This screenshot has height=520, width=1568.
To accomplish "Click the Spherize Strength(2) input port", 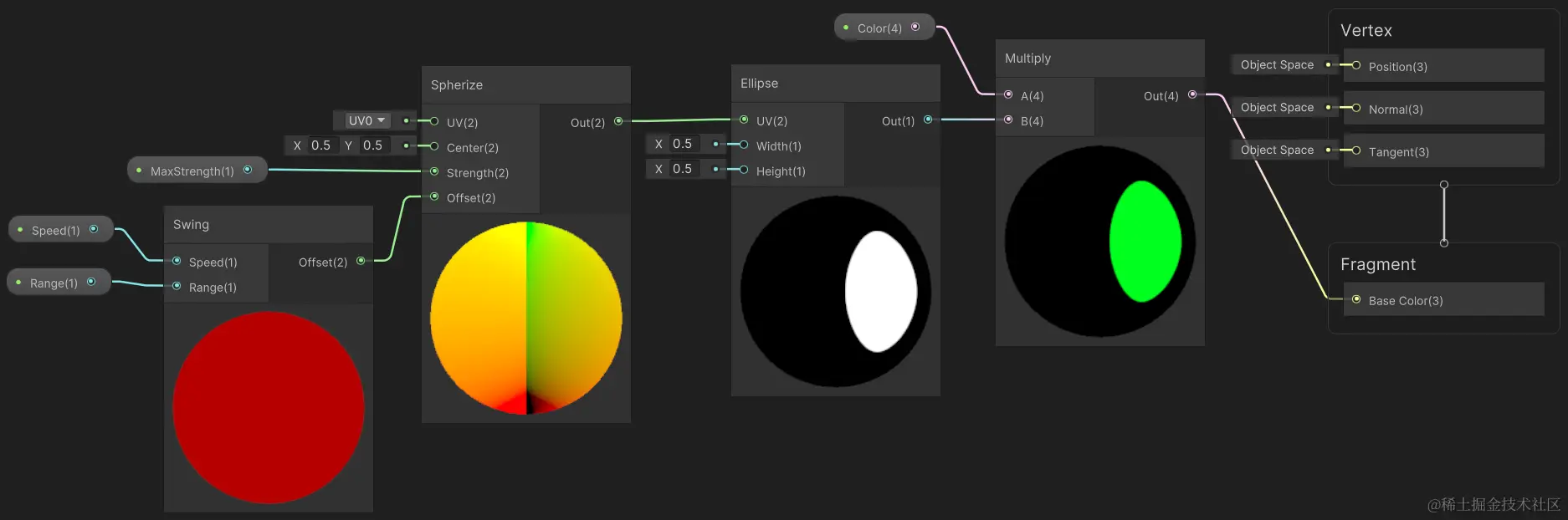I will 434,171.
